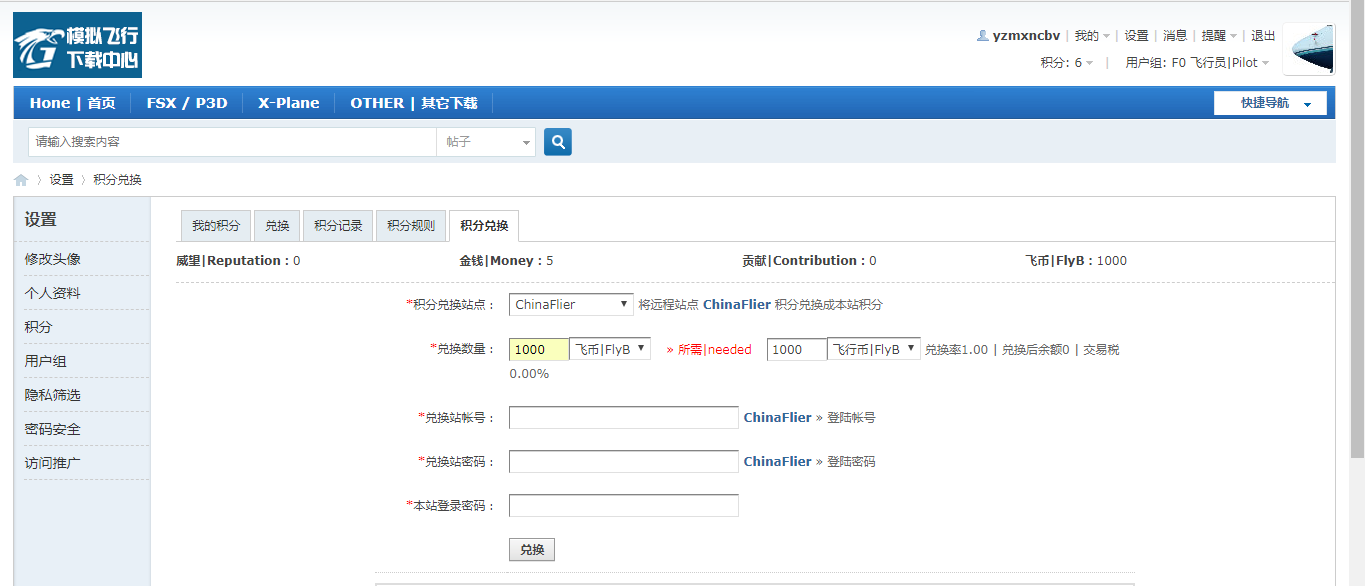Click the ChinaFlier login account link
Screen dimensions: 1365x586
coord(777,417)
